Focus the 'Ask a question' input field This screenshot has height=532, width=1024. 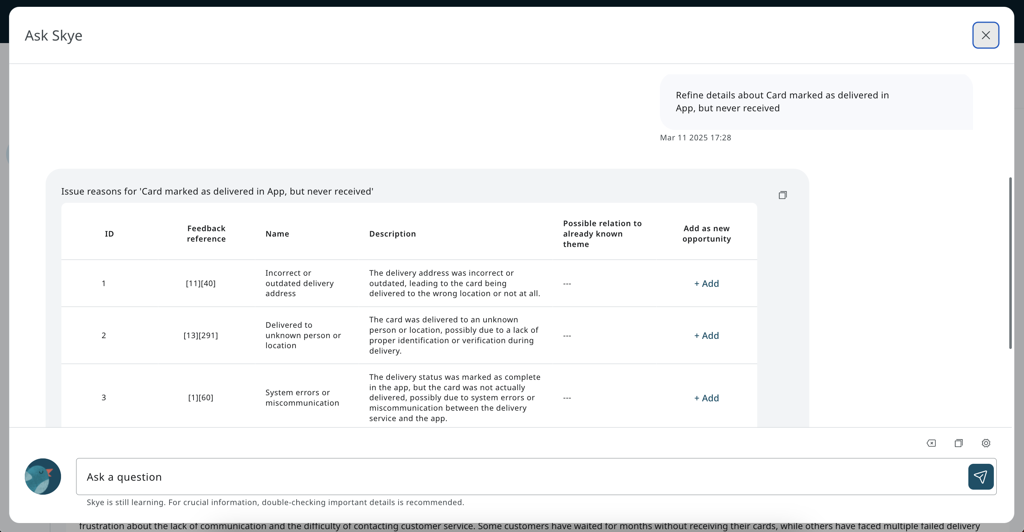tap(520, 477)
